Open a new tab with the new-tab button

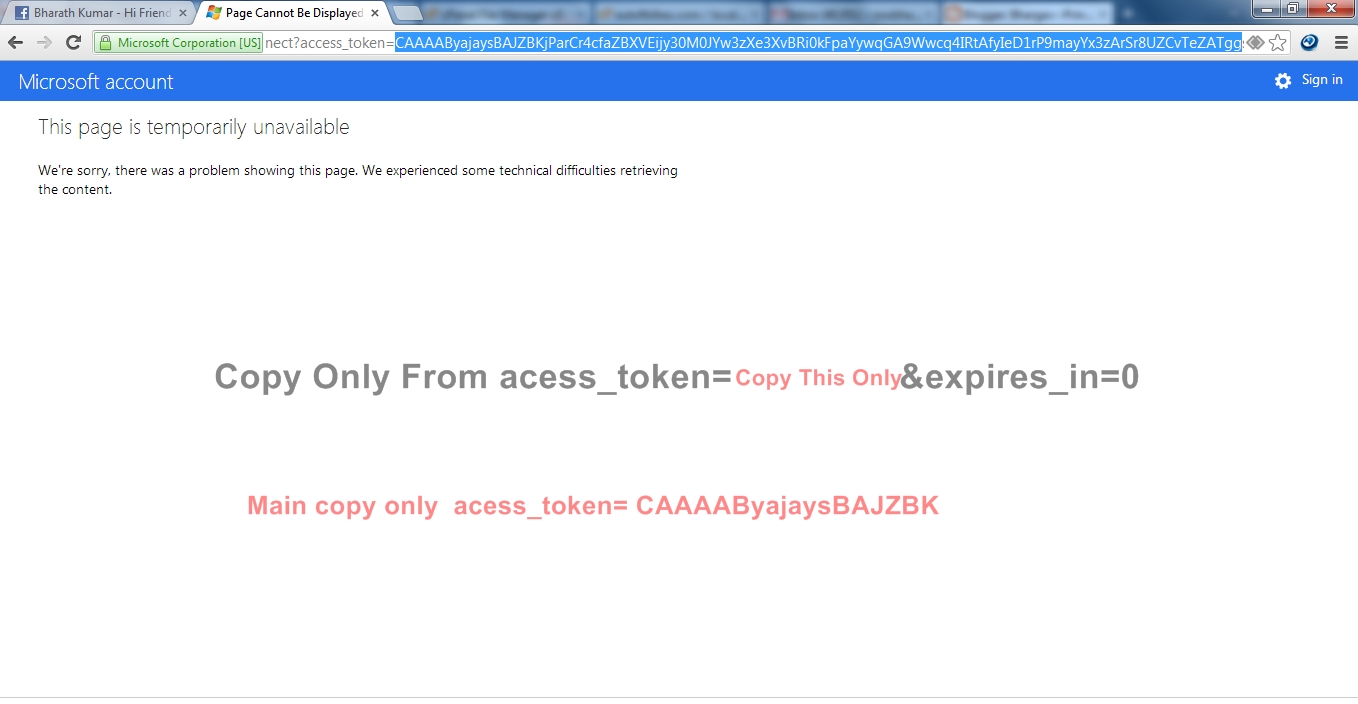tap(407, 13)
